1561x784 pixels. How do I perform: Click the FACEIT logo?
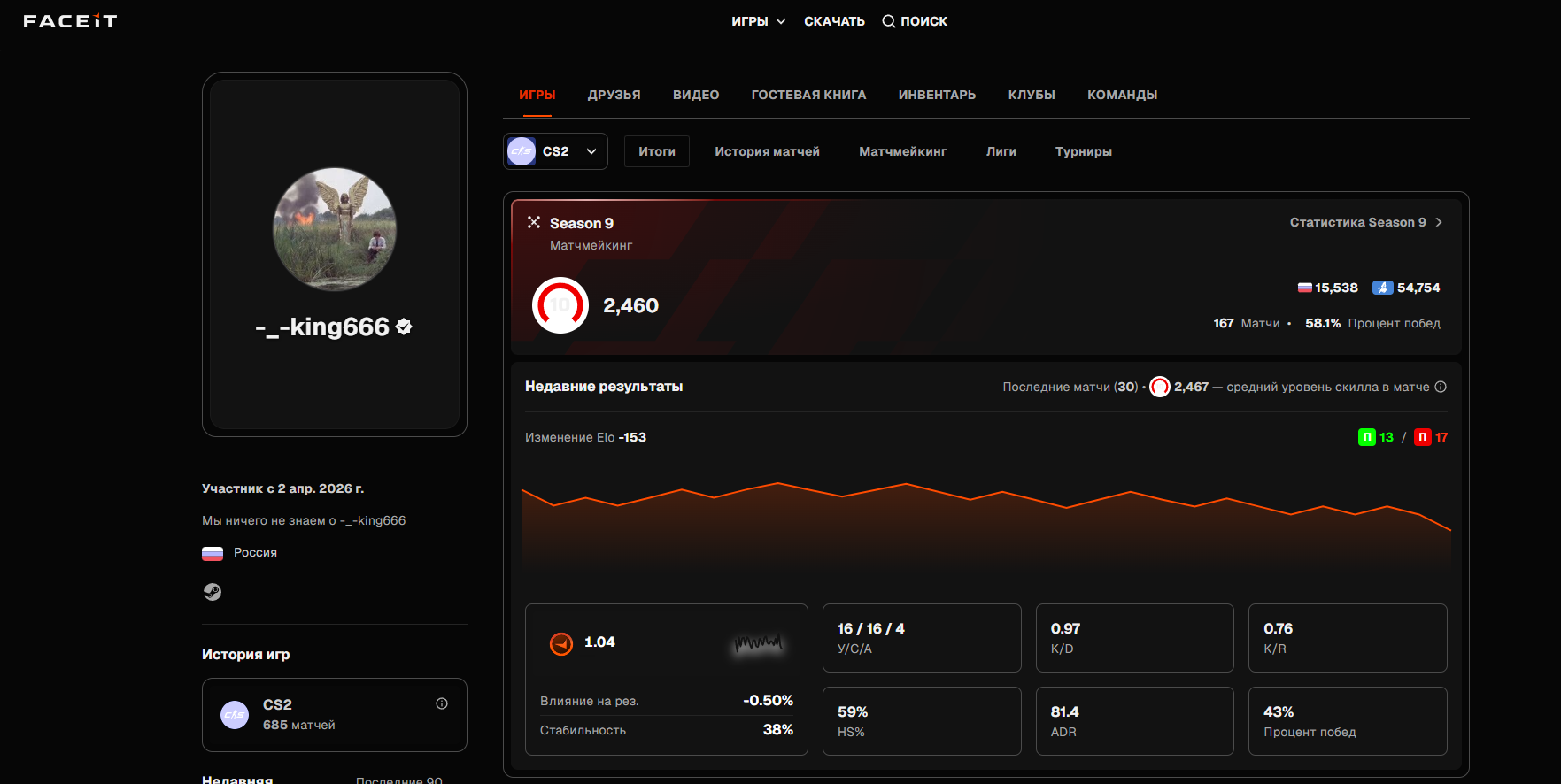(70, 21)
